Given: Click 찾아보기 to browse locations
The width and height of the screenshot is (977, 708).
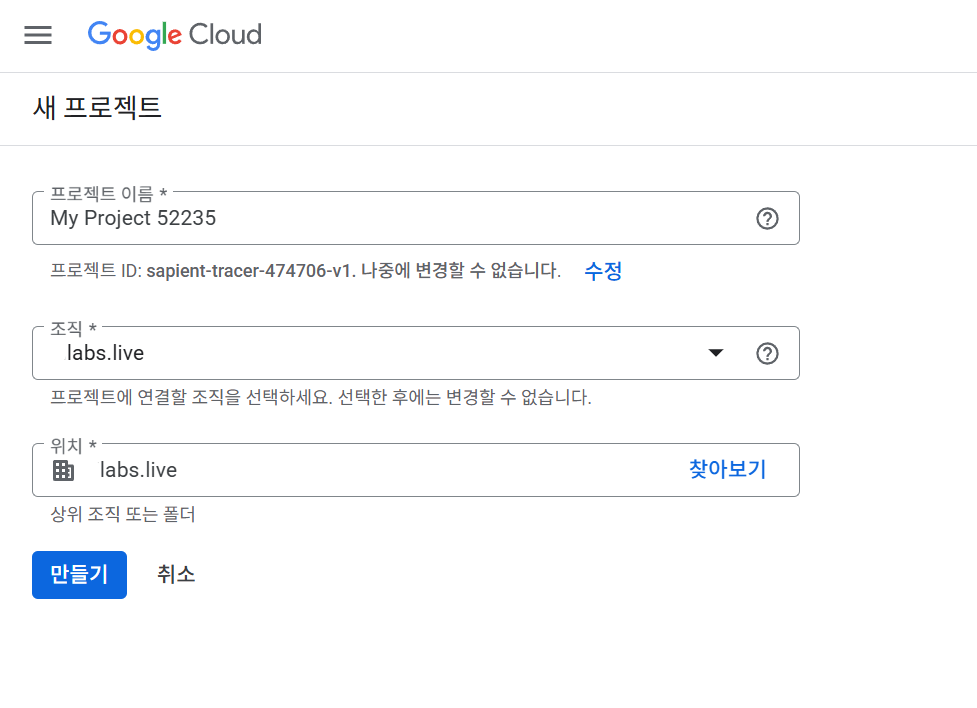Looking at the screenshot, I should (727, 470).
